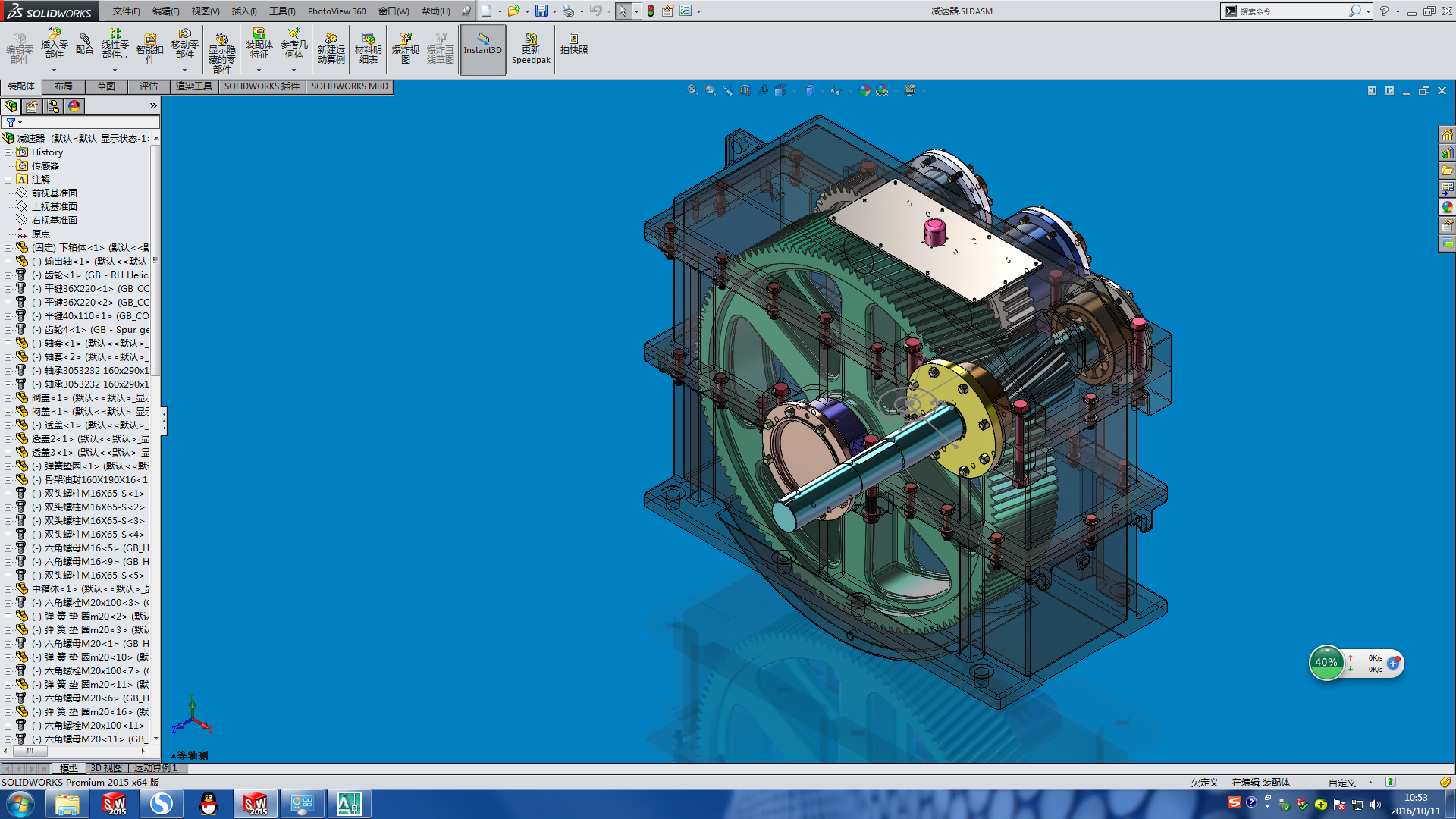Open the 插入零部件 (Insert Components) dropdown arrow
The width and height of the screenshot is (1456, 819).
click(x=54, y=71)
